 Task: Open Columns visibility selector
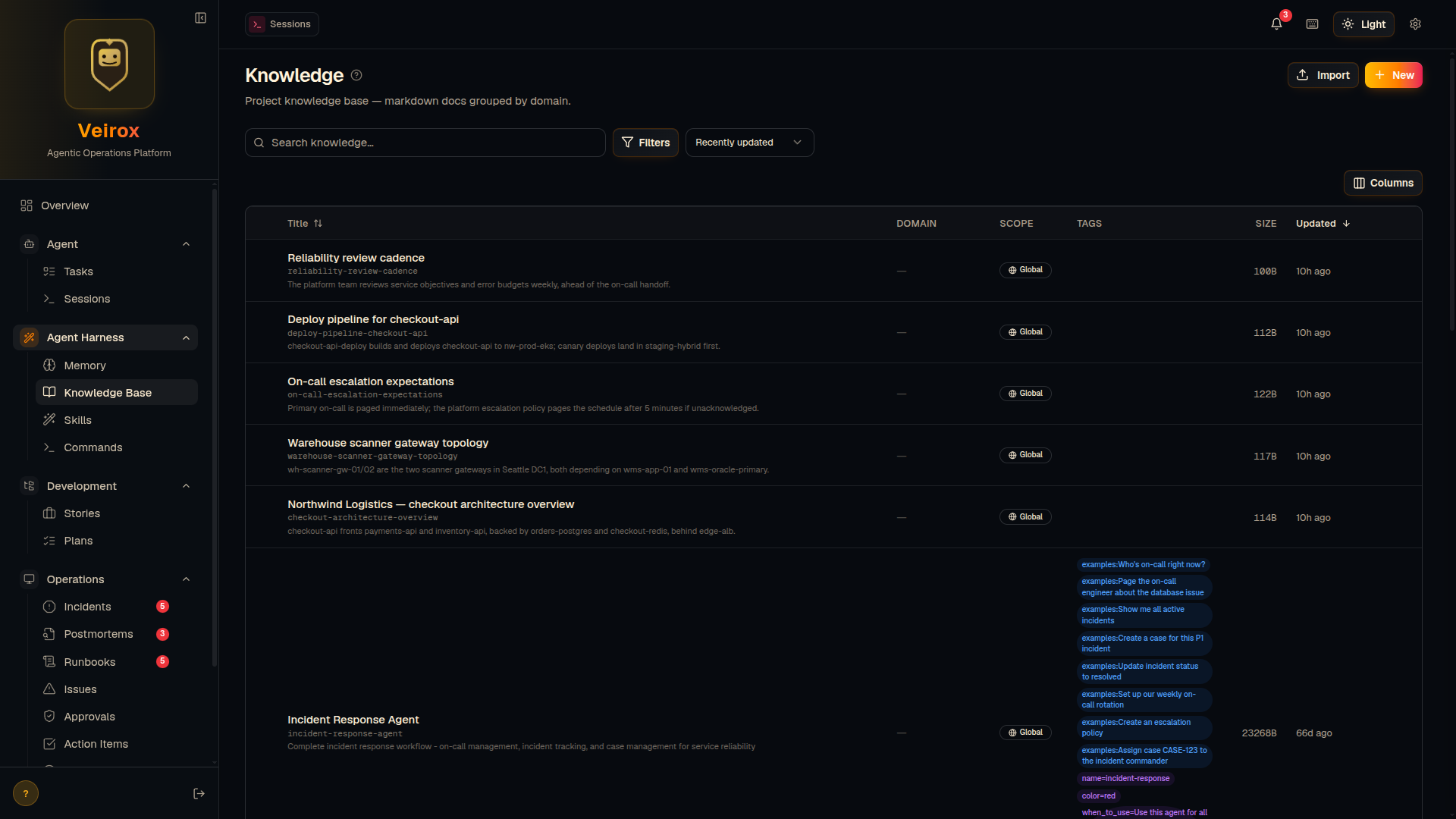point(1382,183)
